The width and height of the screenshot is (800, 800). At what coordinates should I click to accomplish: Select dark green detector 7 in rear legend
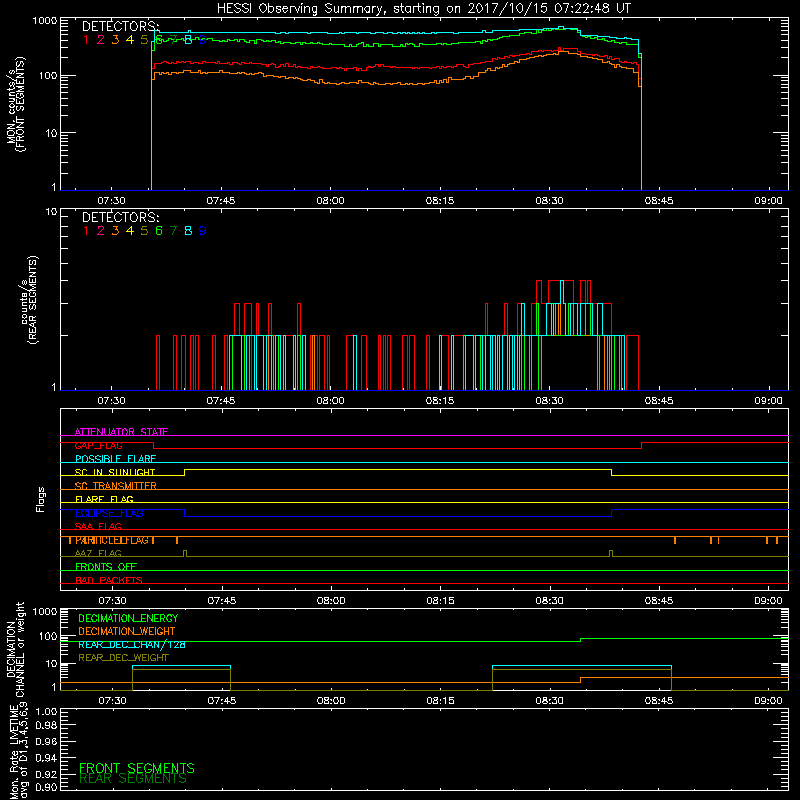coord(173,231)
